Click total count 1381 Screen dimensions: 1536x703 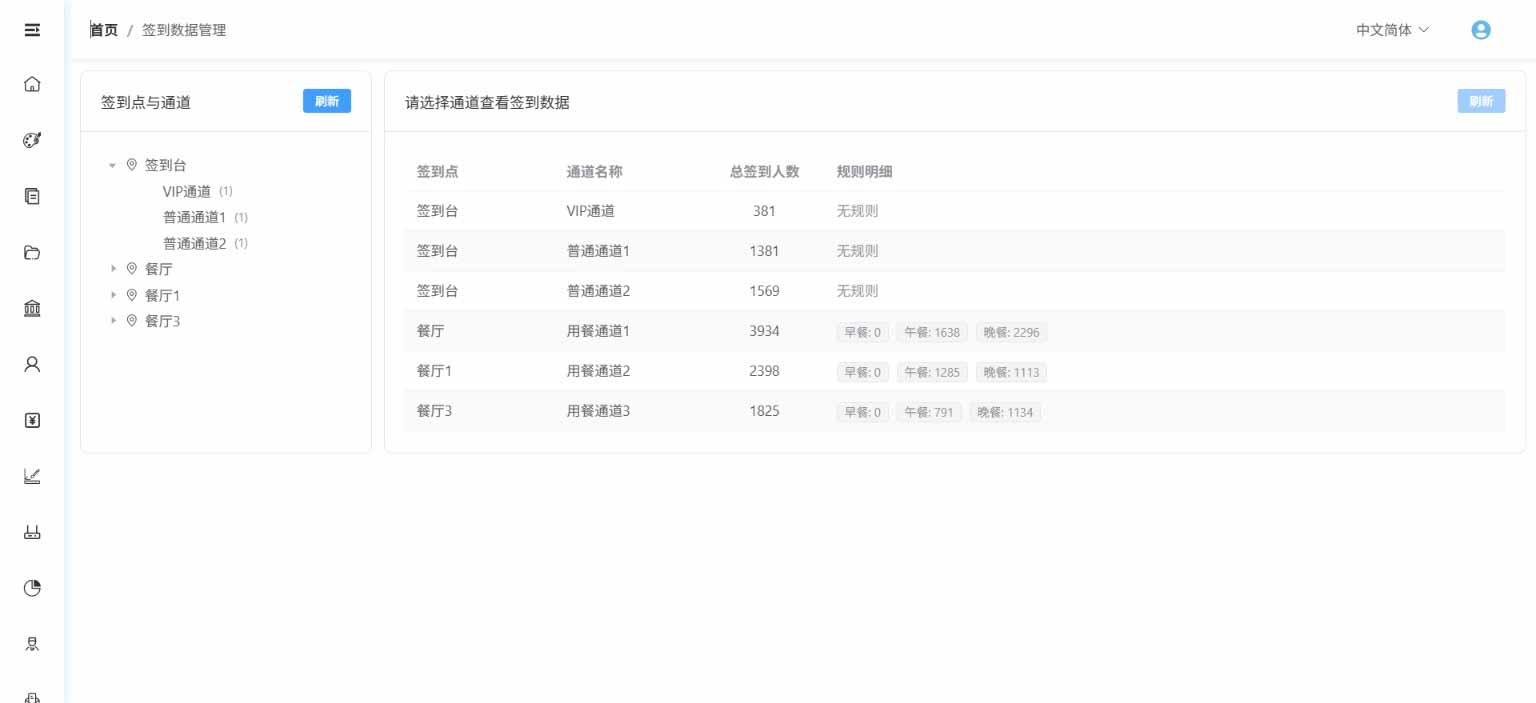(764, 251)
